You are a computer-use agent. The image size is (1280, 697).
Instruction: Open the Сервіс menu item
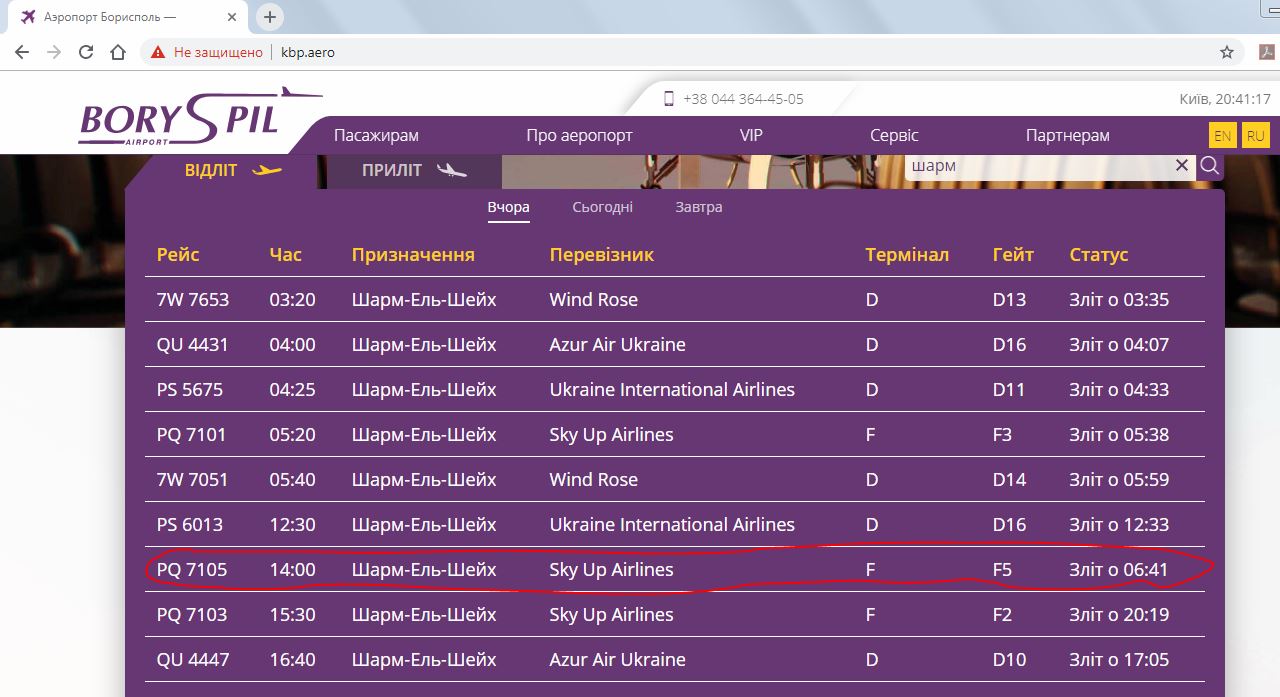click(x=893, y=135)
